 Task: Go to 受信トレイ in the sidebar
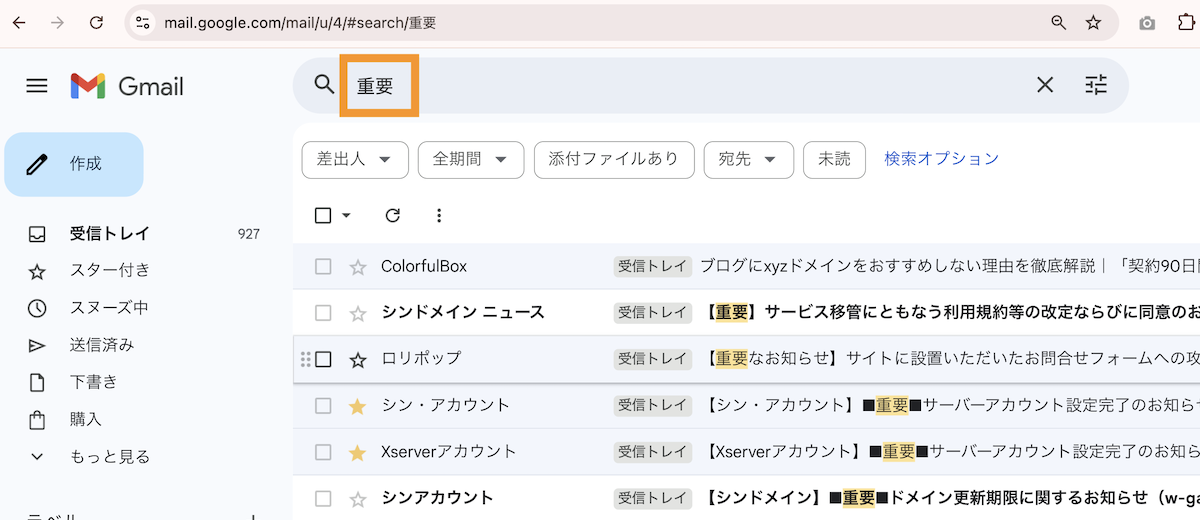[109, 234]
